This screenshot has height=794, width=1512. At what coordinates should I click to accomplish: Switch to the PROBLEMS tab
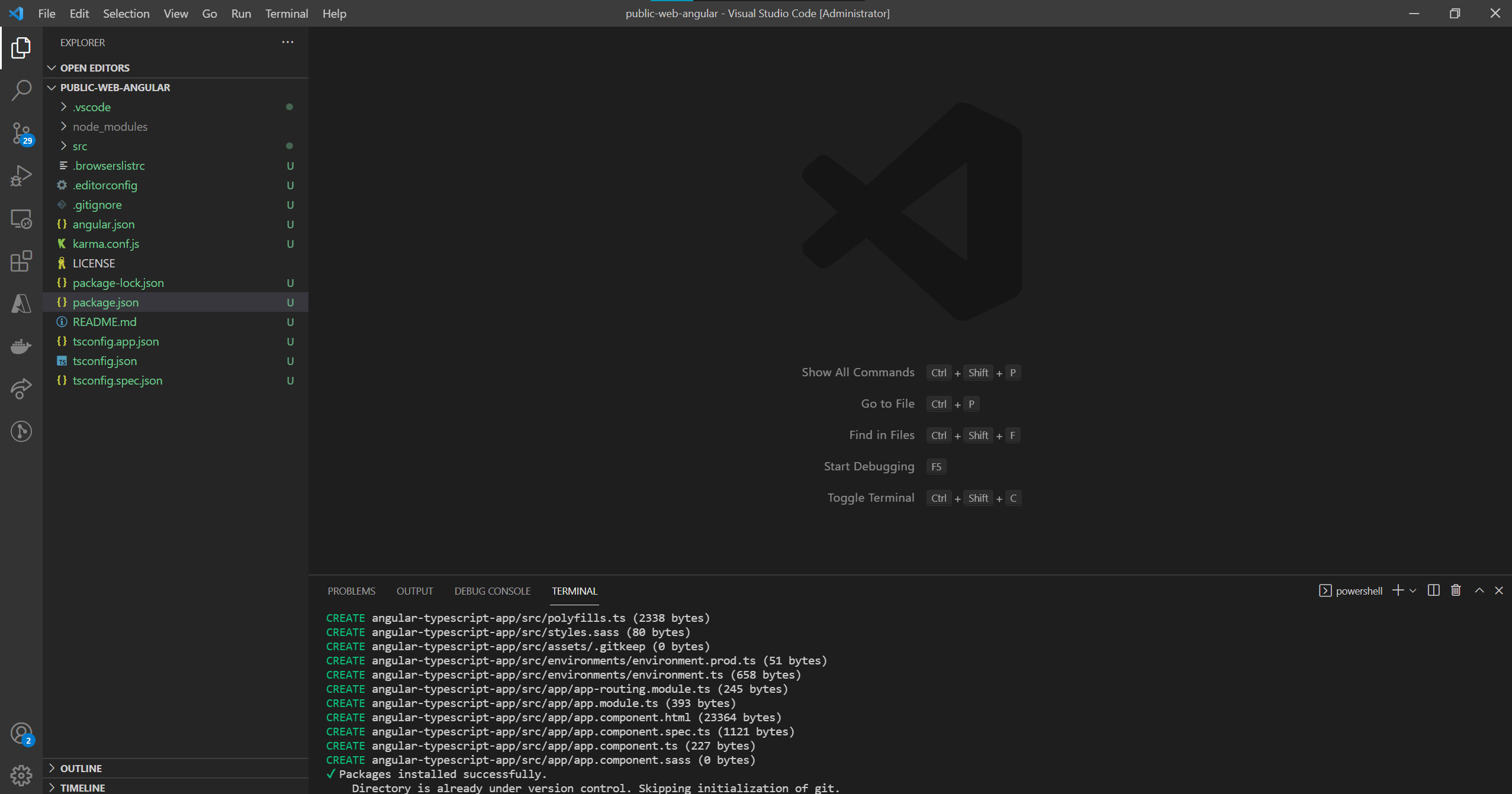352,591
